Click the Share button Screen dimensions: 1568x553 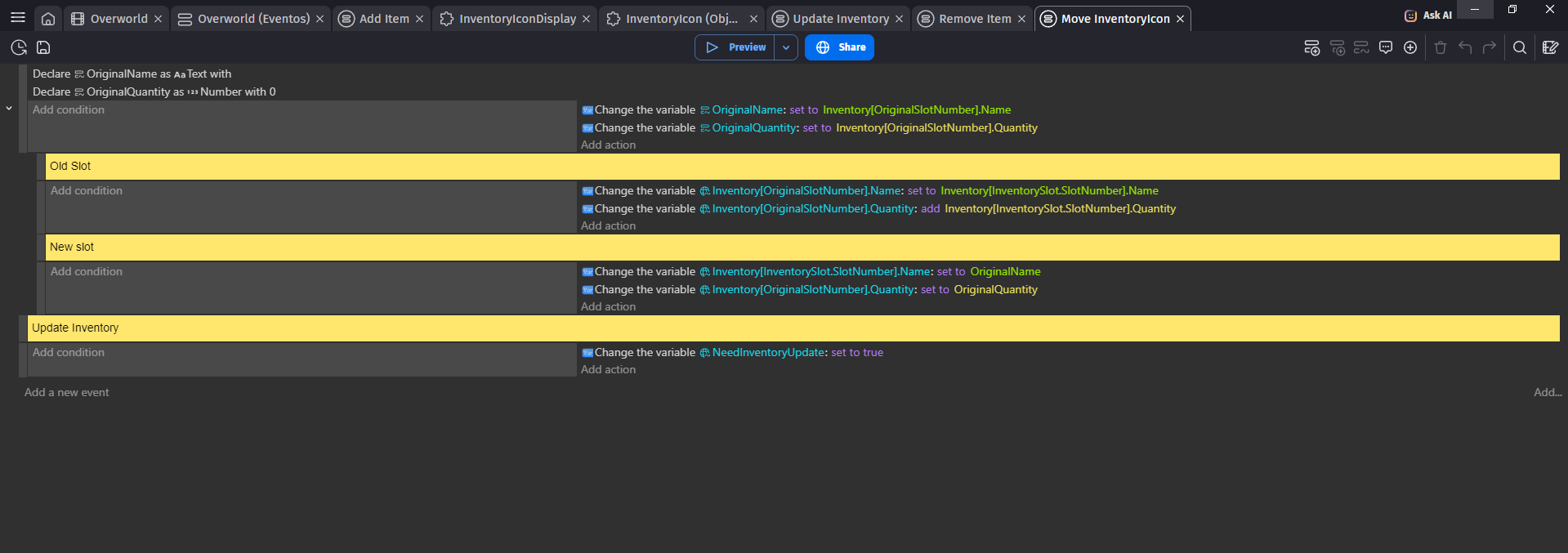pyautogui.click(x=839, y=47)
